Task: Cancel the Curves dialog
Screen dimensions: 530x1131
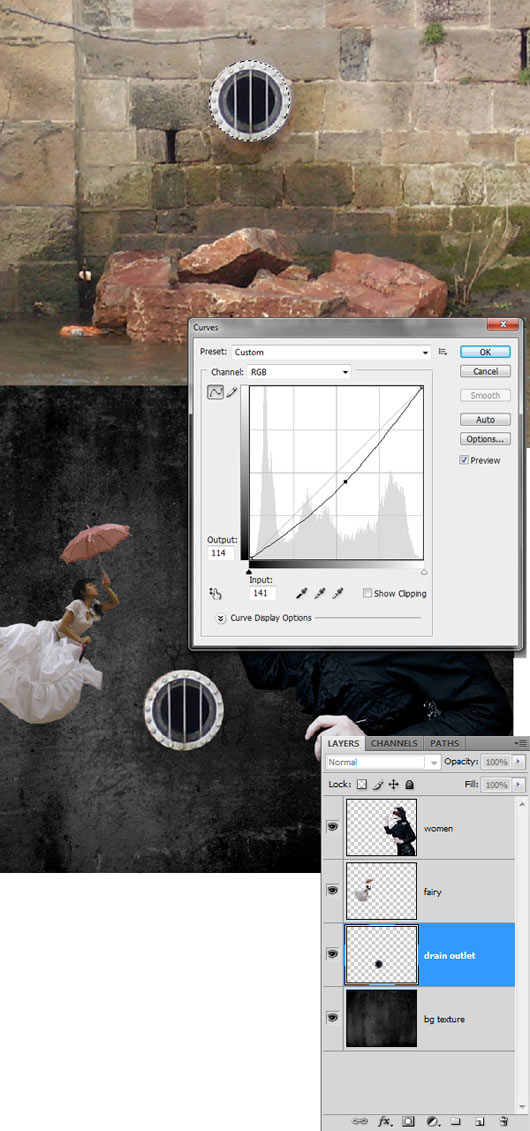Action: (485, 371)
